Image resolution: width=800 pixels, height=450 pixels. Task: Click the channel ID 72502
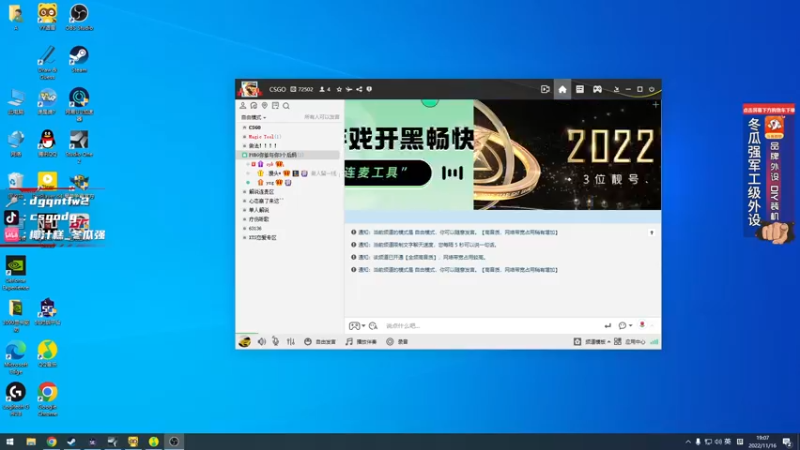(x=302, y=89)
